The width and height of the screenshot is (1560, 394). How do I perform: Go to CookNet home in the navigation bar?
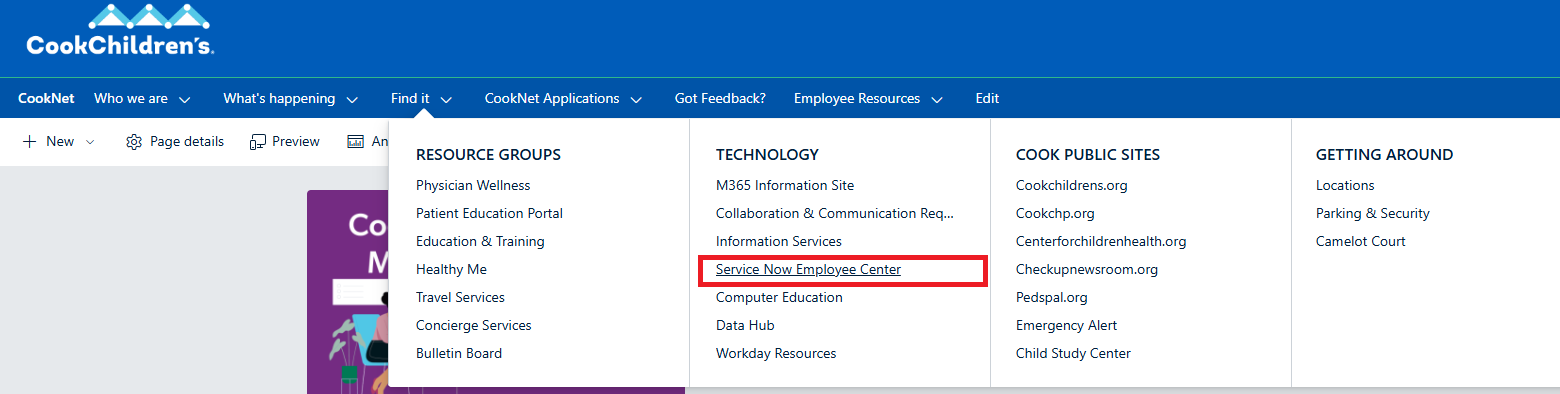click(46, 99)
